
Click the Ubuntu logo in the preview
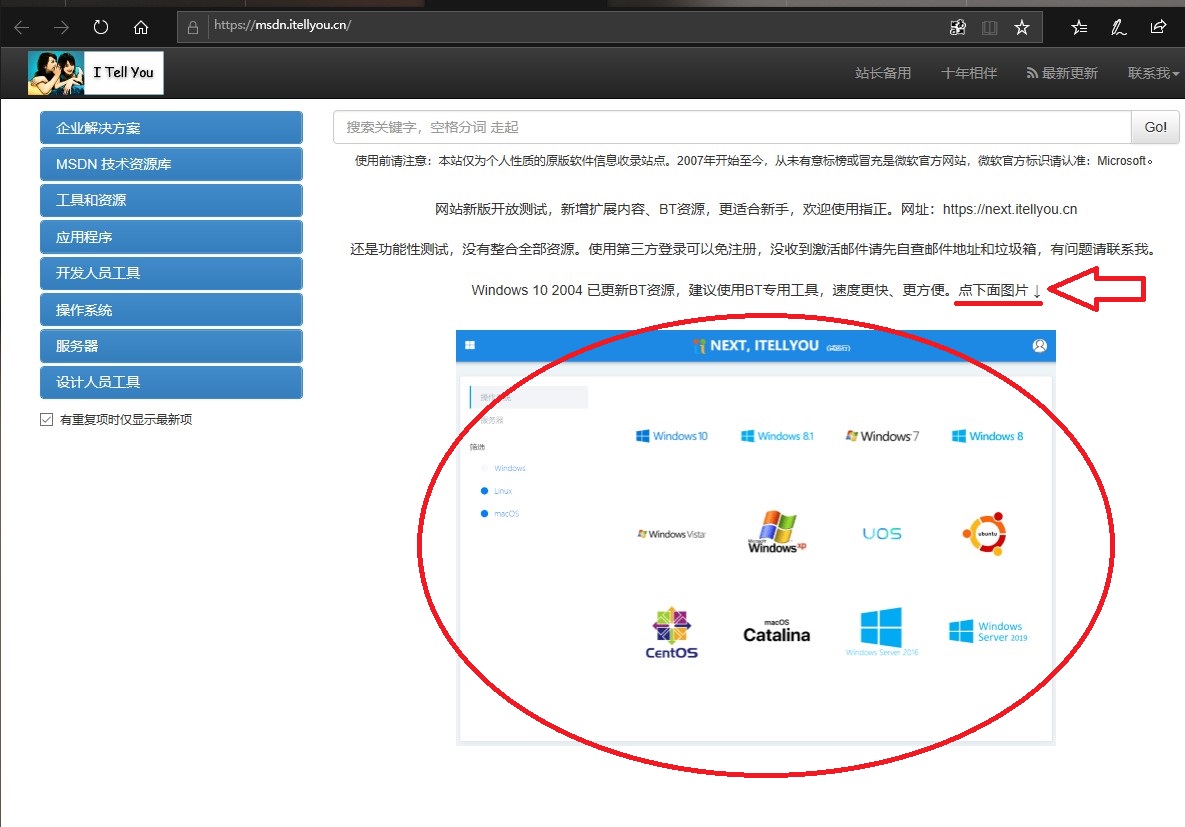[x=985, y=534]
